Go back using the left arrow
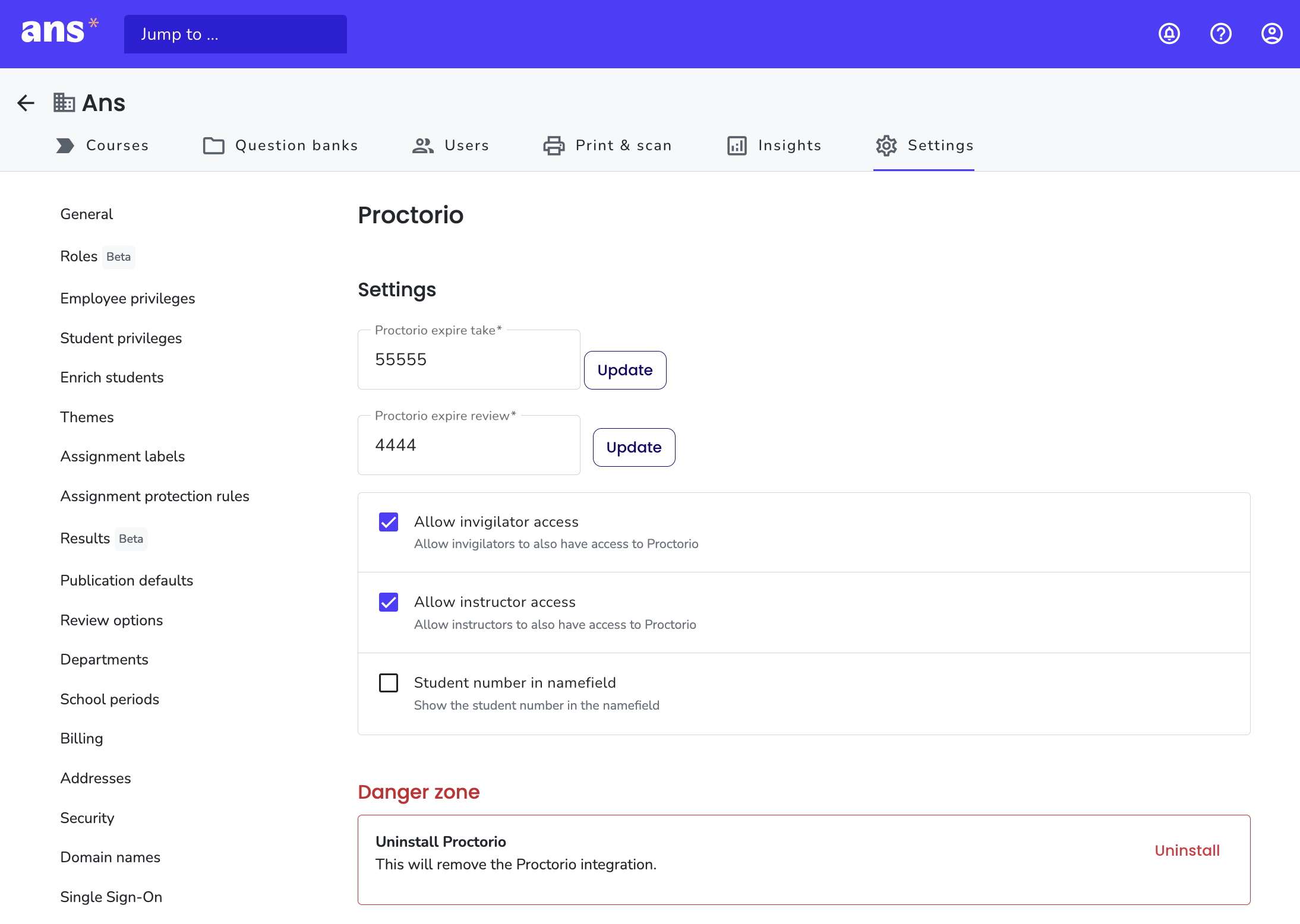This screenshot has width=1300, height=924. point(26,103)
